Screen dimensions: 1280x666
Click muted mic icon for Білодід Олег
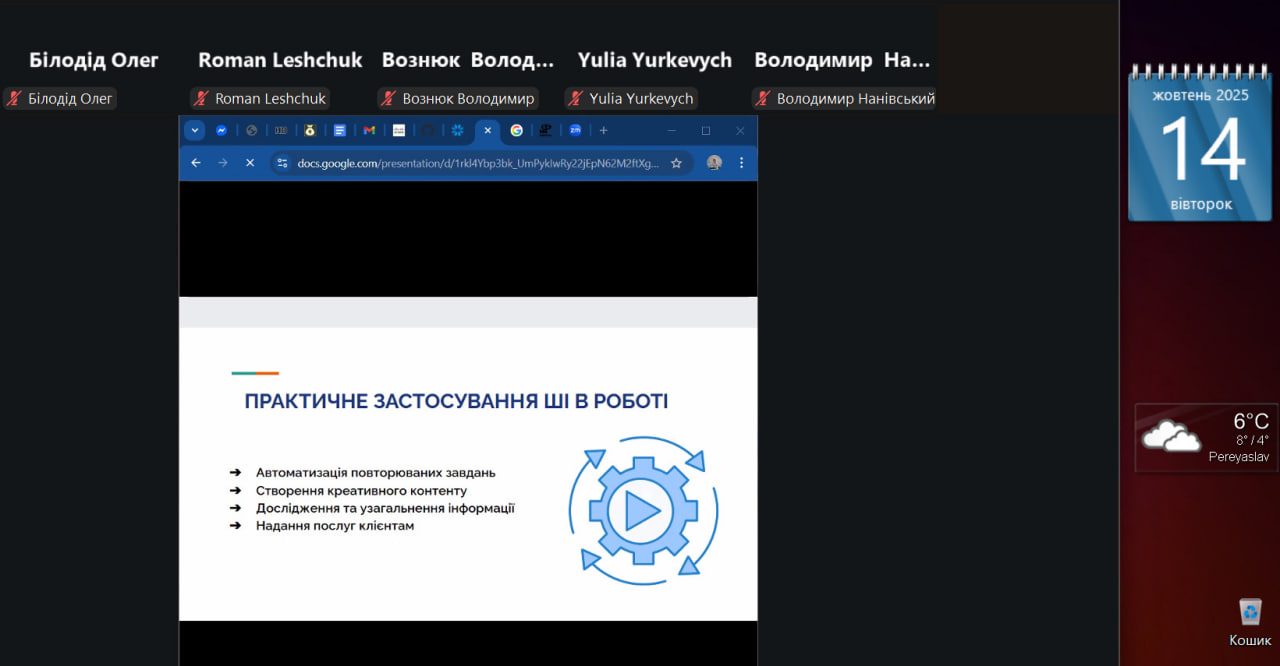pyautogui.click(x=14, y=98)
